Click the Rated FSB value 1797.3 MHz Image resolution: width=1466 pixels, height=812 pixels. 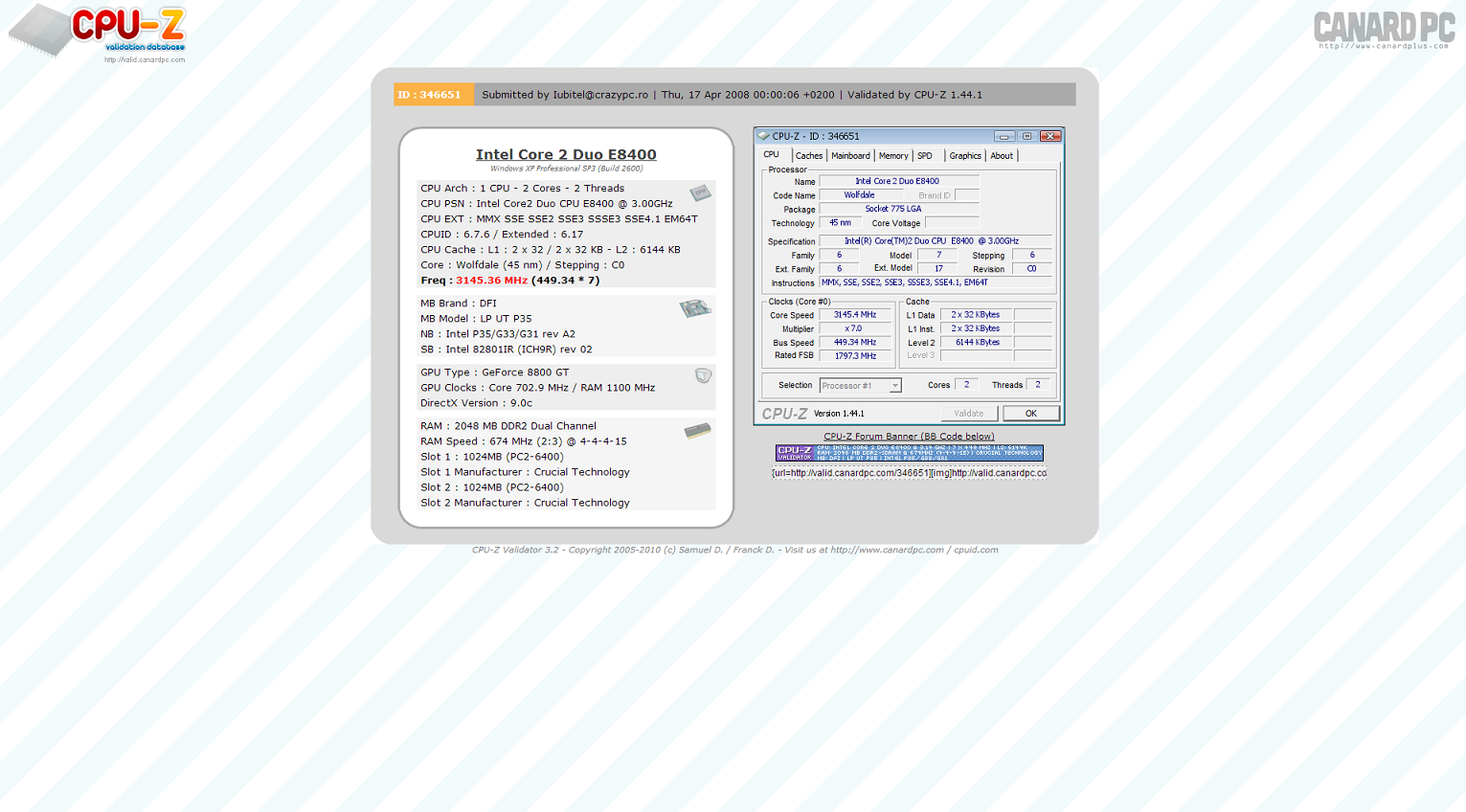[855, 355]
